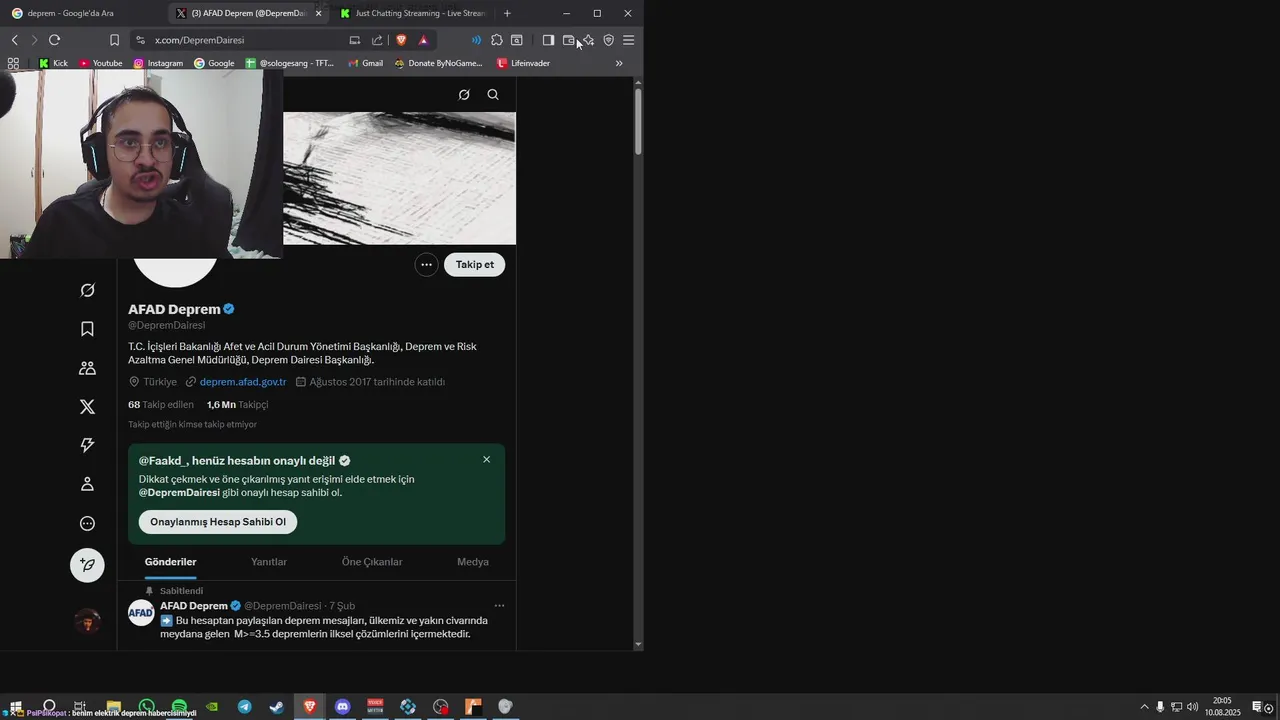Image resolution: width=1280 pixels, height=720 pixels.
Task: Open the Kick bookmark
Action: pyautogui.click(x=53, y=63)
